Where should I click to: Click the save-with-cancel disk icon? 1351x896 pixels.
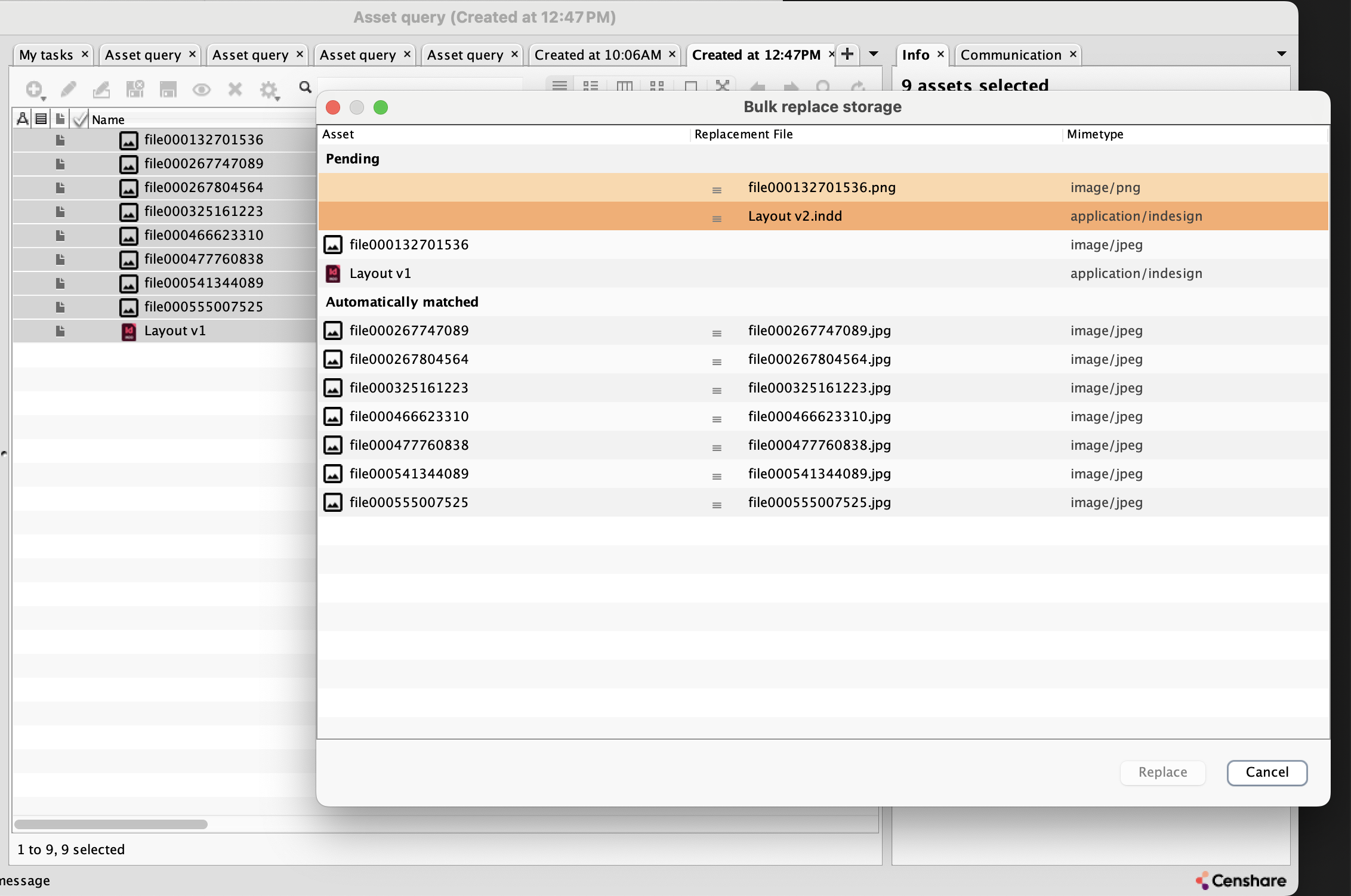[x=135, y=89]
